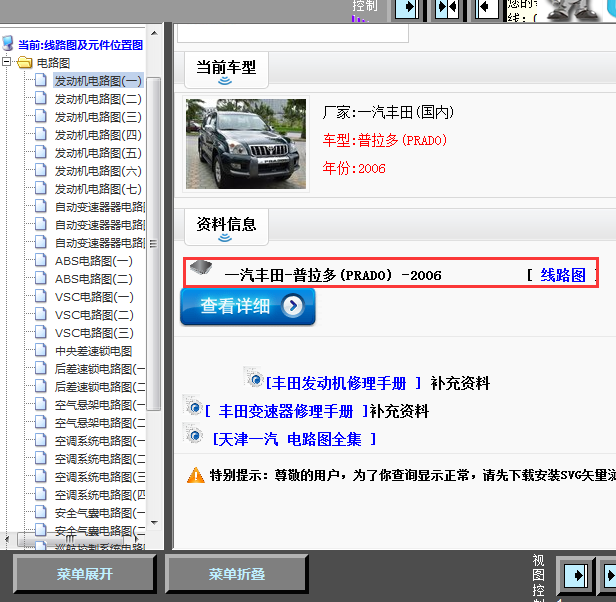Open ABS电路图(一)

click(x=94, y=261)
